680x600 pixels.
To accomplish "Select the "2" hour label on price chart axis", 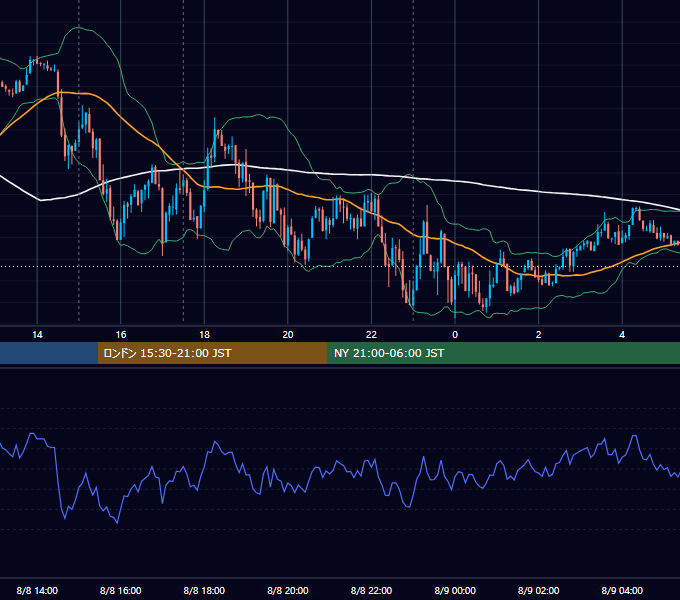I will (539, 335).
